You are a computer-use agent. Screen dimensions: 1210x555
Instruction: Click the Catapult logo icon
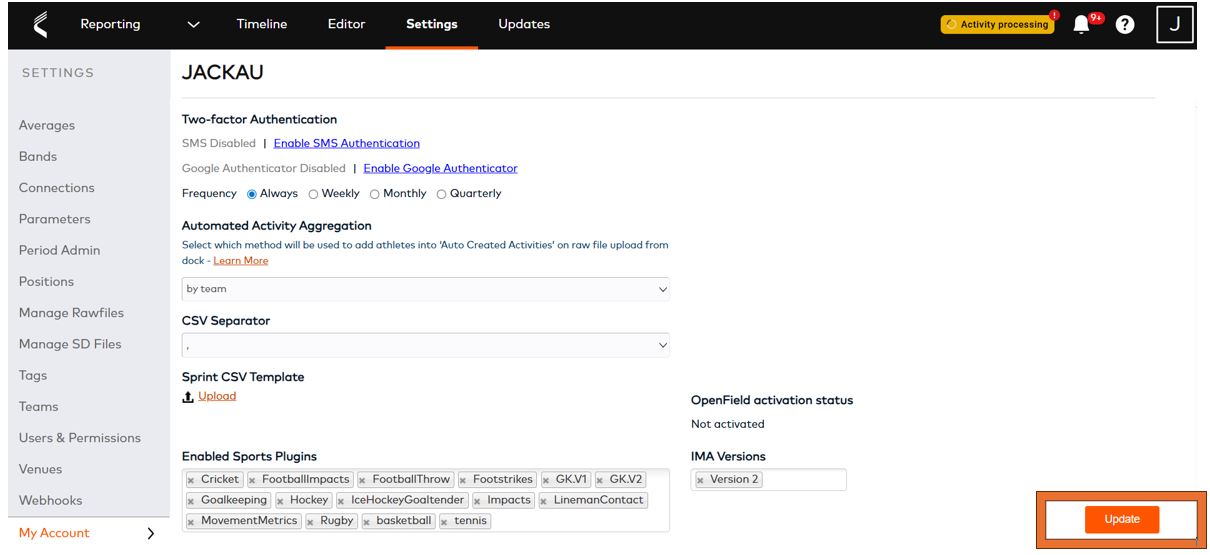point(41,24)
